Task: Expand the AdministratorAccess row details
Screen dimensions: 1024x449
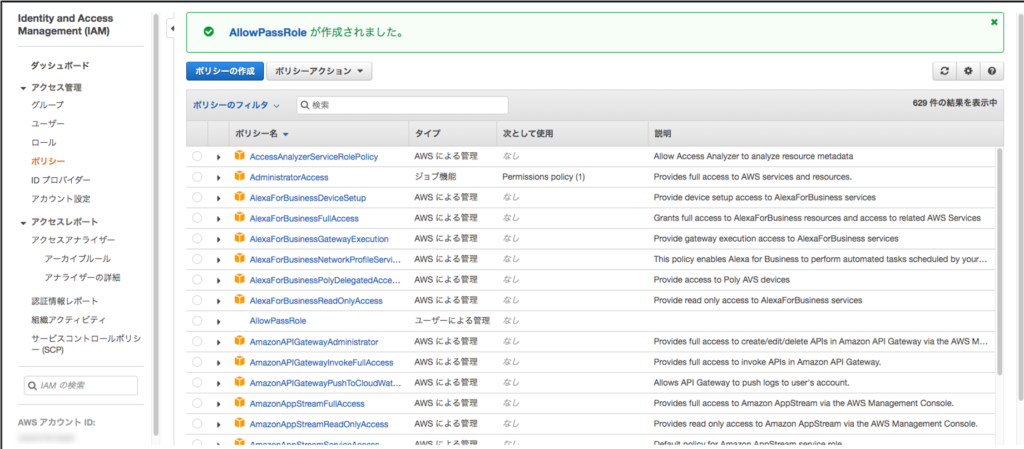Action: pyautogui.click(x=218, y=177)
